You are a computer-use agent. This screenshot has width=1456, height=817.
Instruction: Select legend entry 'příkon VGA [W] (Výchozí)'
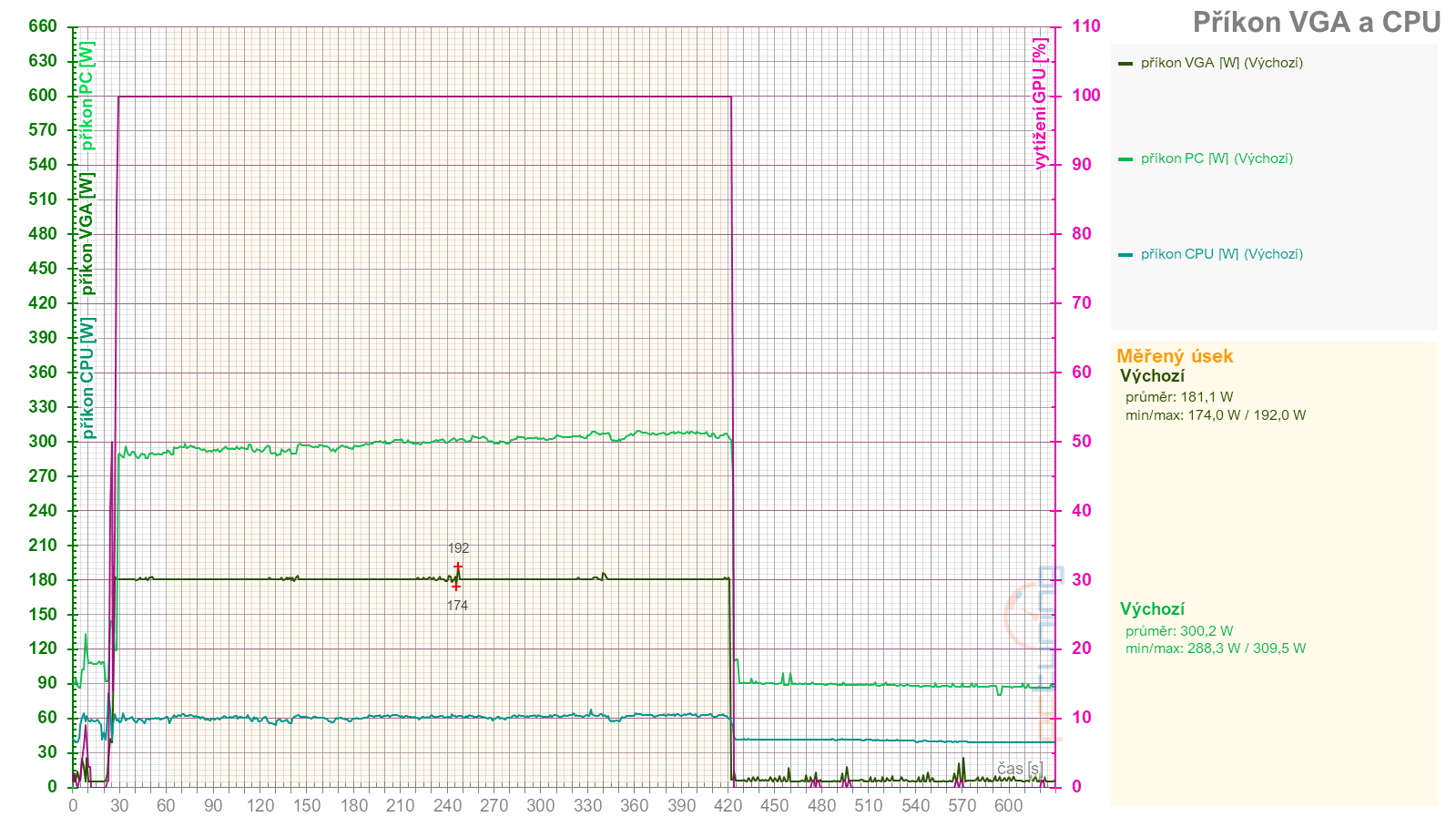coord(1221,63)
